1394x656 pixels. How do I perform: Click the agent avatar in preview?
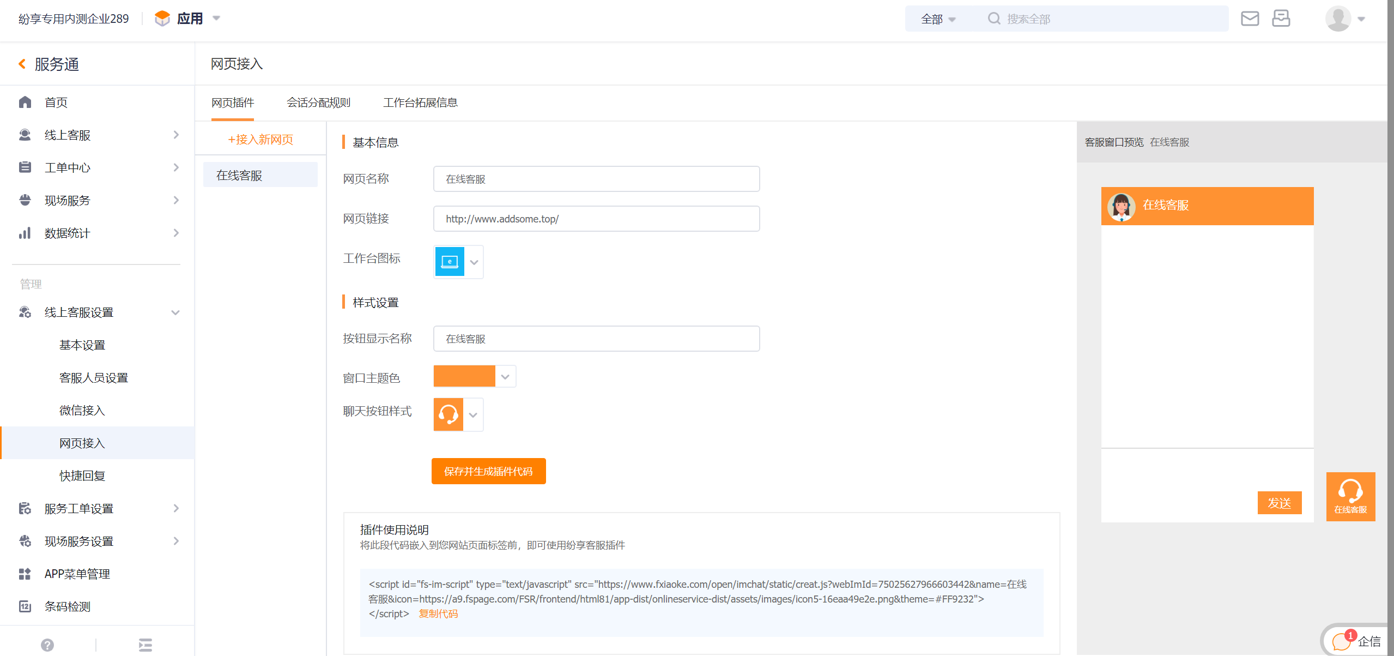click(1121, 206)
